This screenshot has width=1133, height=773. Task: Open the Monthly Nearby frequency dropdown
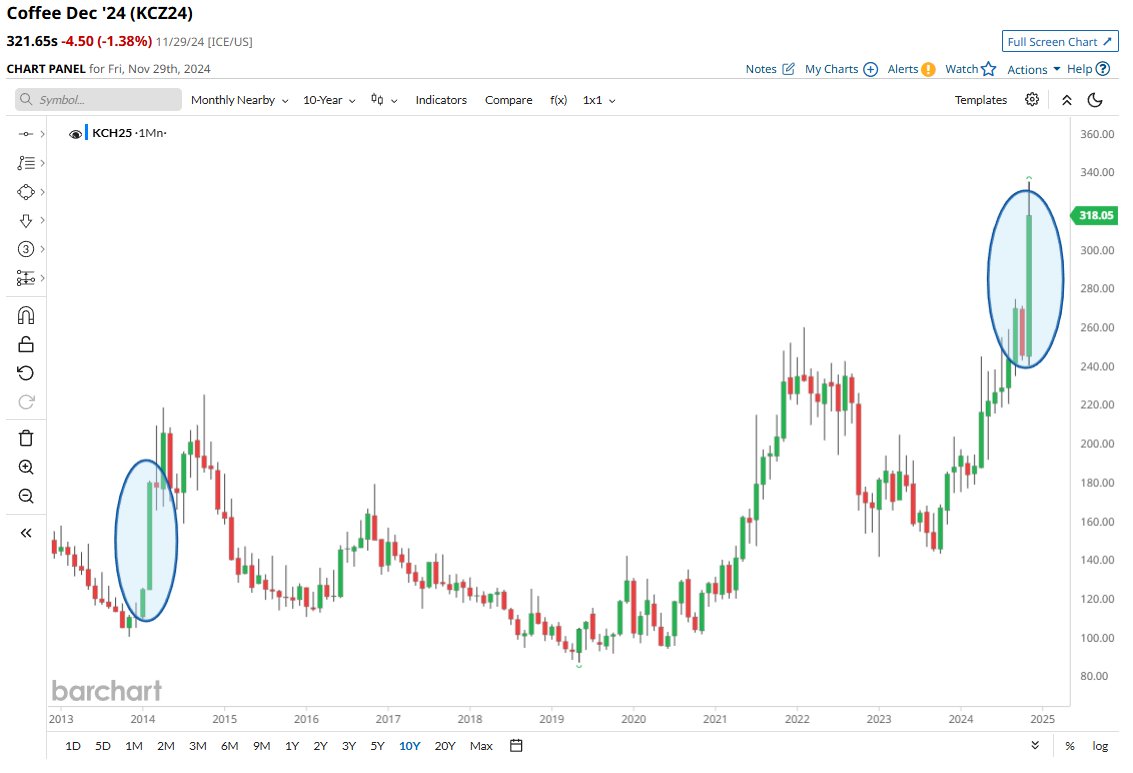point(239,100)
